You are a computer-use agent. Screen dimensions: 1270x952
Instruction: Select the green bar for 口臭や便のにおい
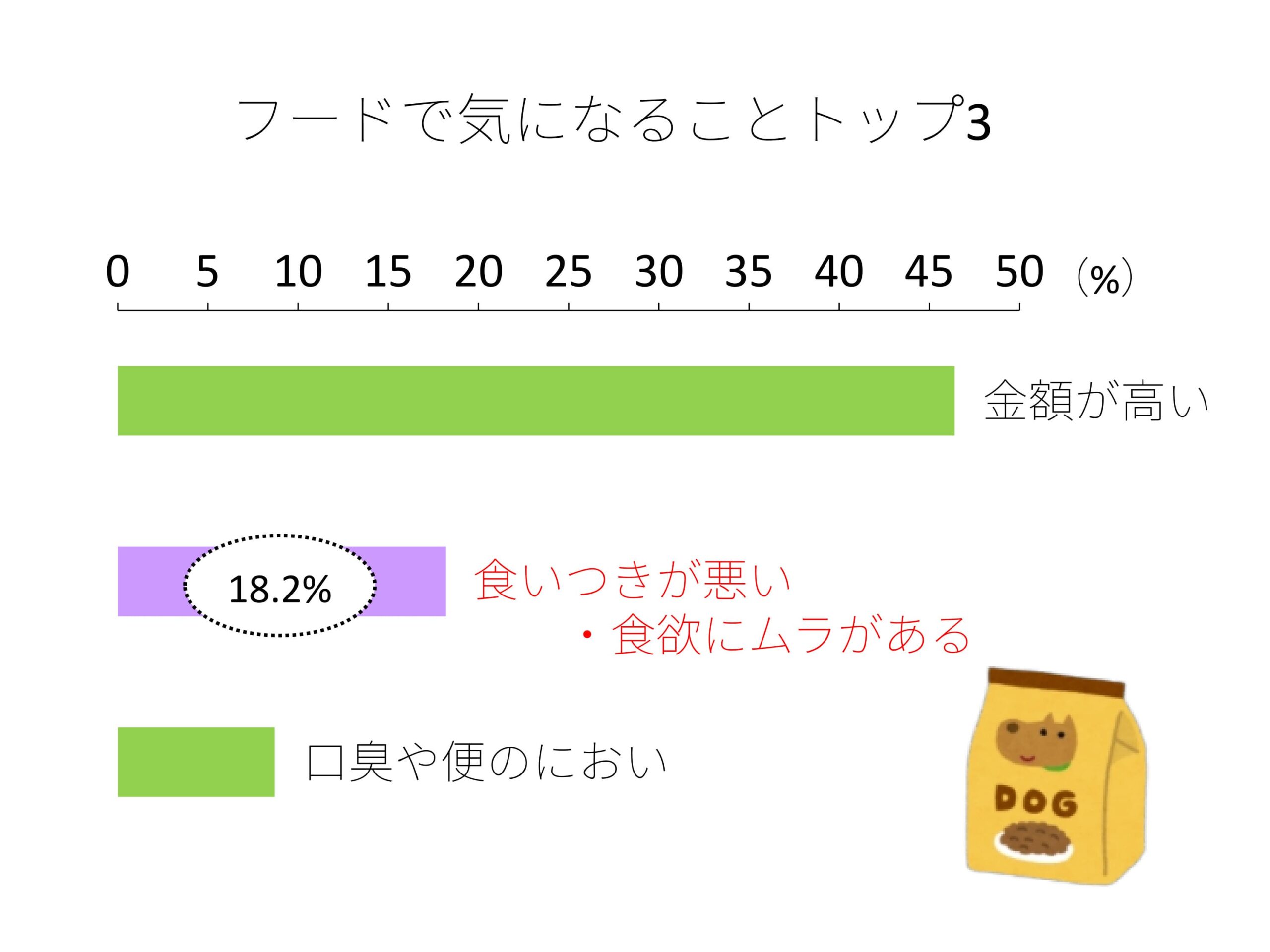coord(196,762)
